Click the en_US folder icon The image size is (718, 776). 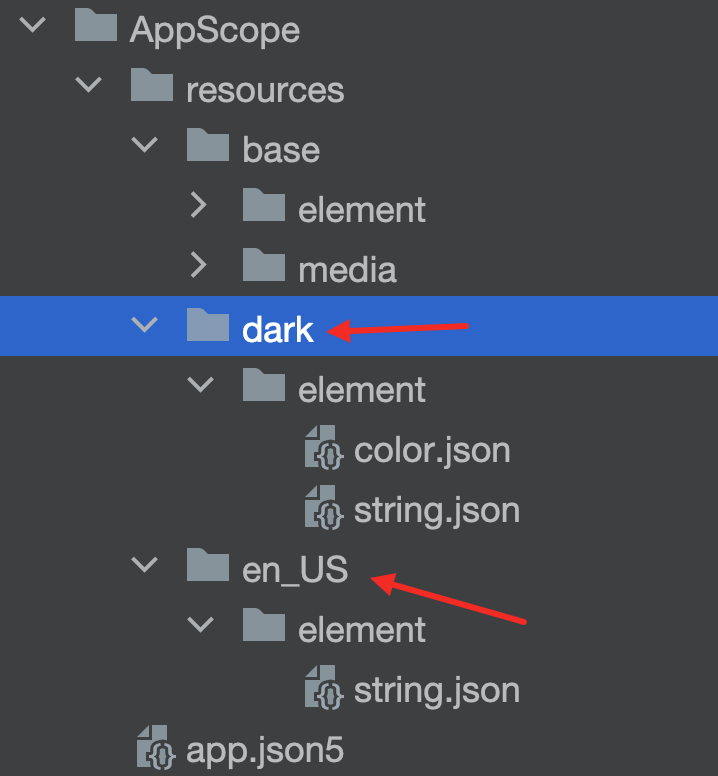point(208,565)
